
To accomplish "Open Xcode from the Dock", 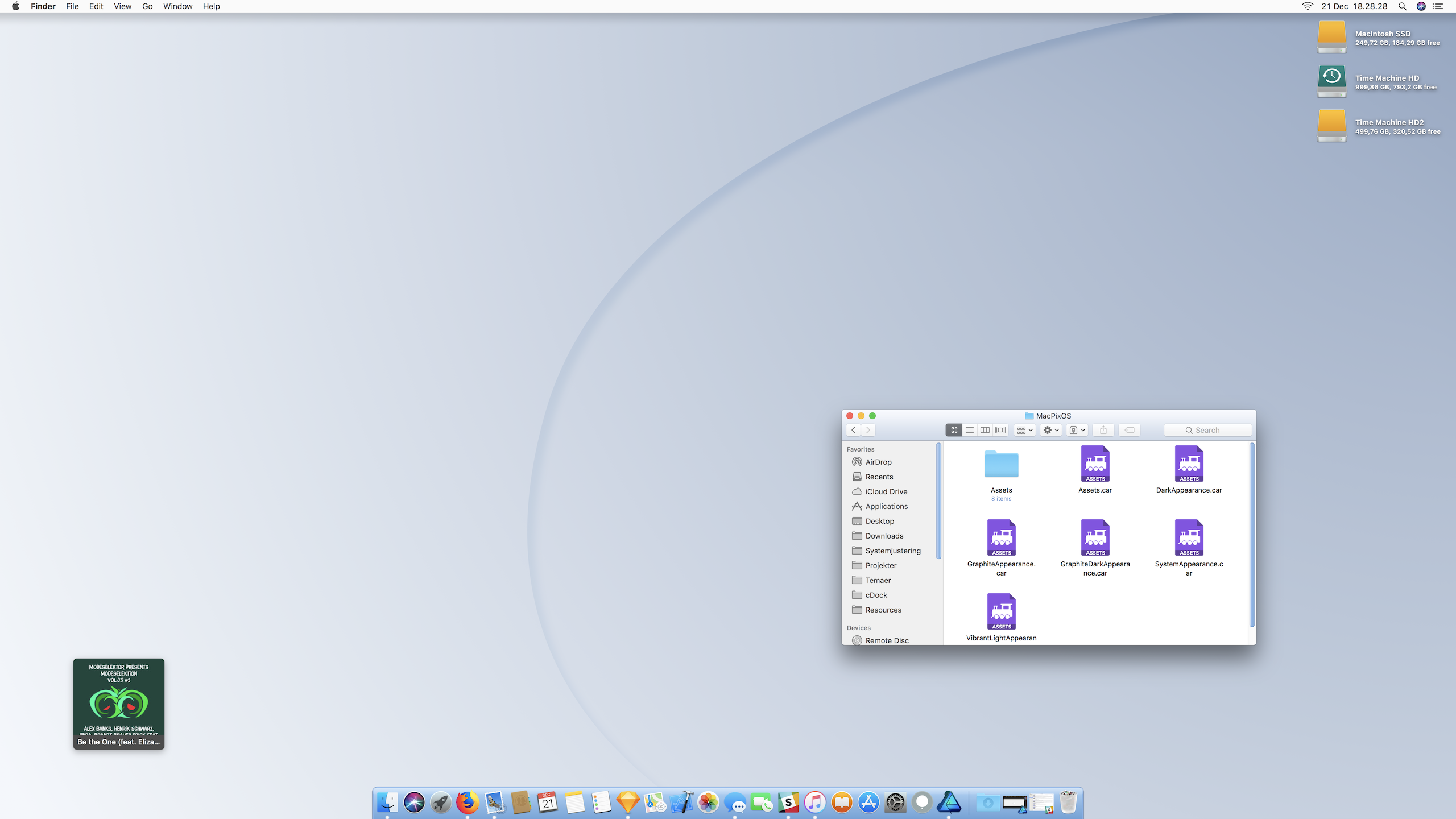I will pos(681,803).
